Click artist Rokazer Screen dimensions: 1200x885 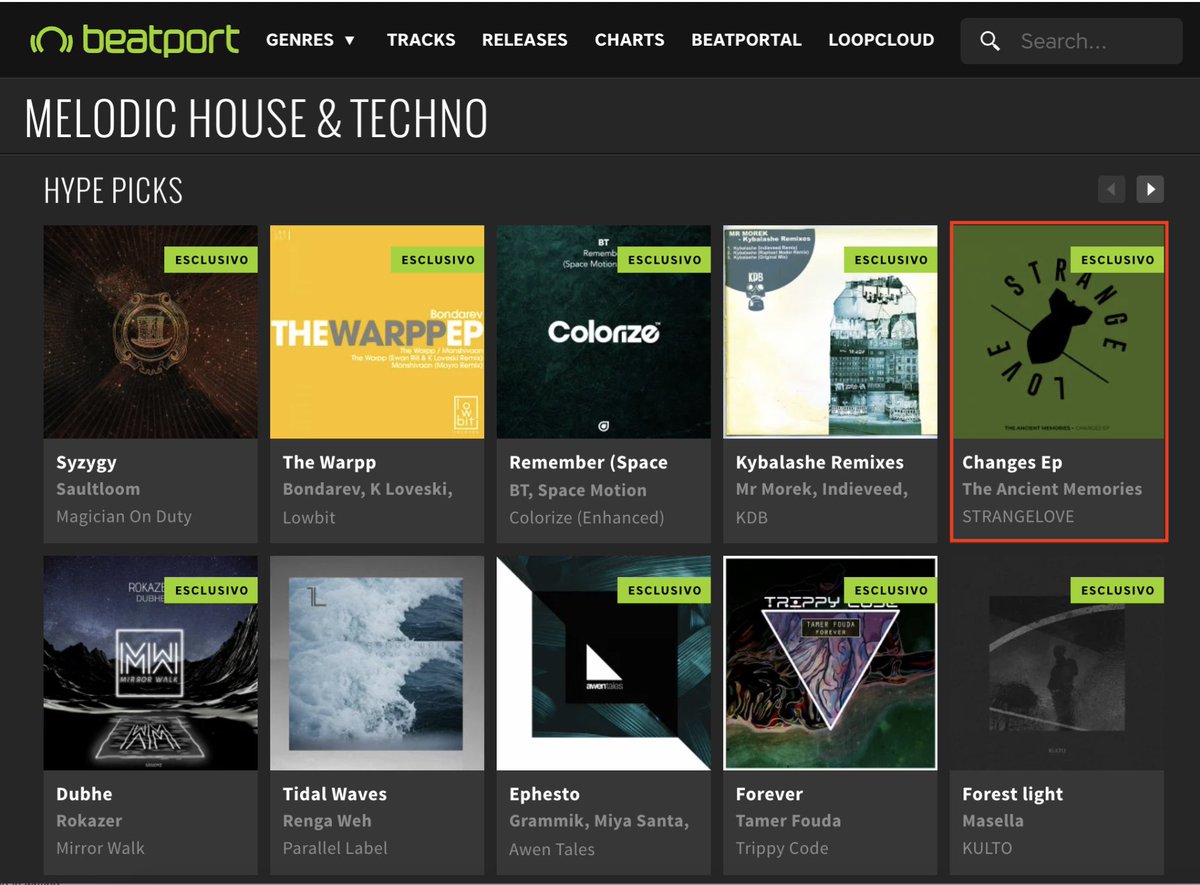point(89,820)
